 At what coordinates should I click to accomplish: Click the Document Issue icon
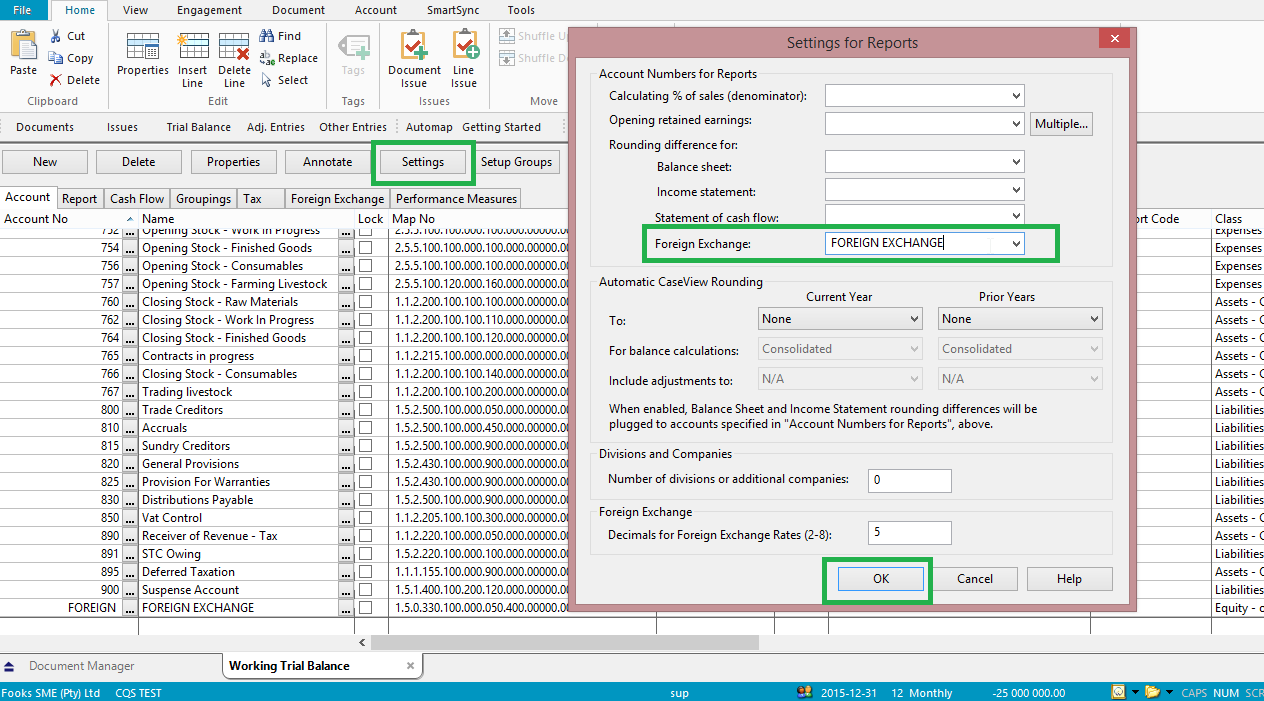click(414, 47)
